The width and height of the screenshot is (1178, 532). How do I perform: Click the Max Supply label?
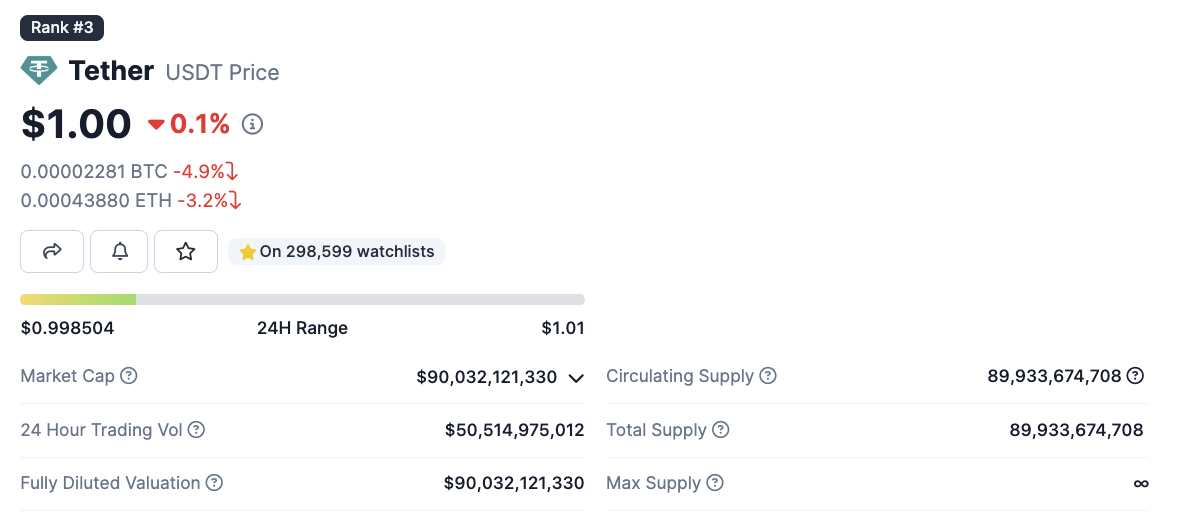[x=654, y=482]
